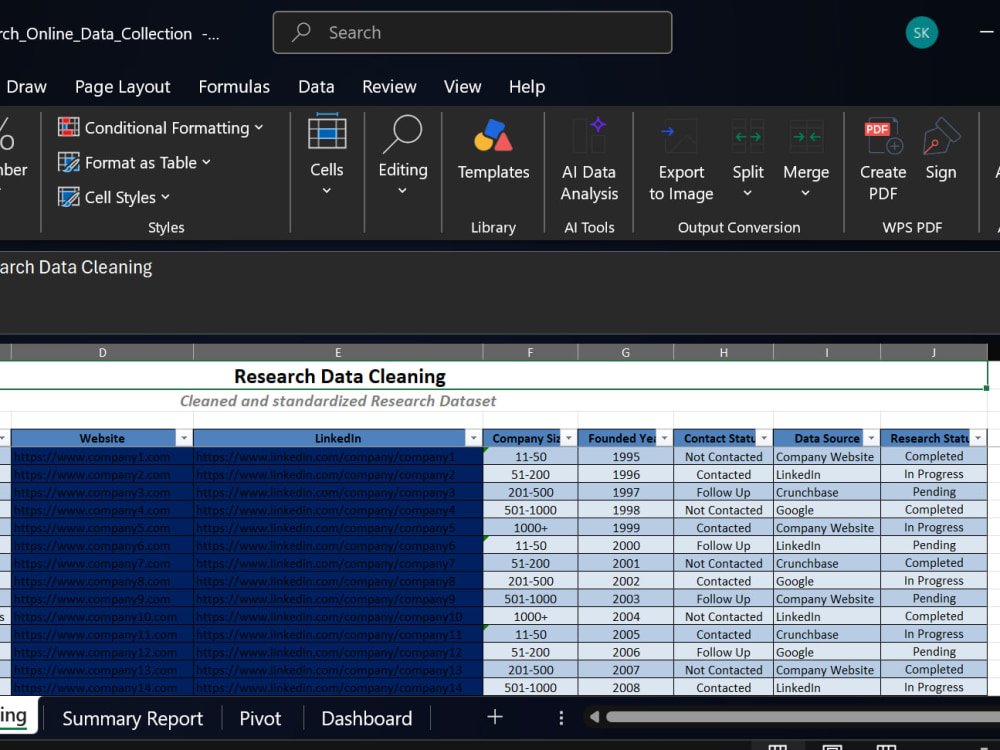Switch to the Review tab
The image size is (1000, 750).
pos(389,87)
